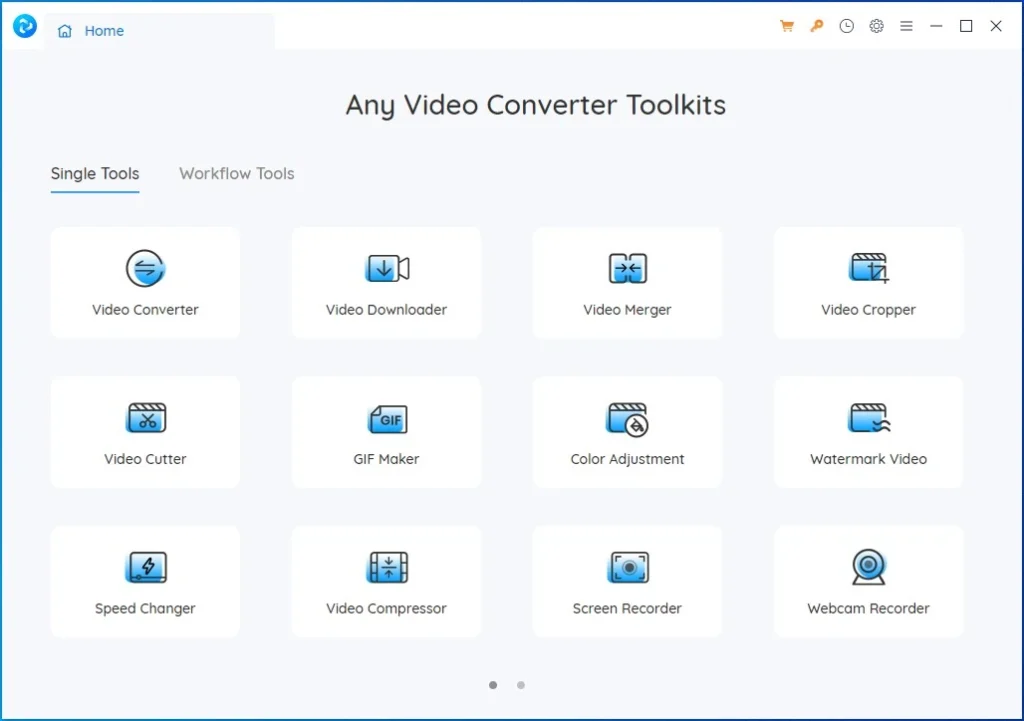Click the Color Adjustment label
Viewport: 1024px width, 721px height.
[628, 460]
